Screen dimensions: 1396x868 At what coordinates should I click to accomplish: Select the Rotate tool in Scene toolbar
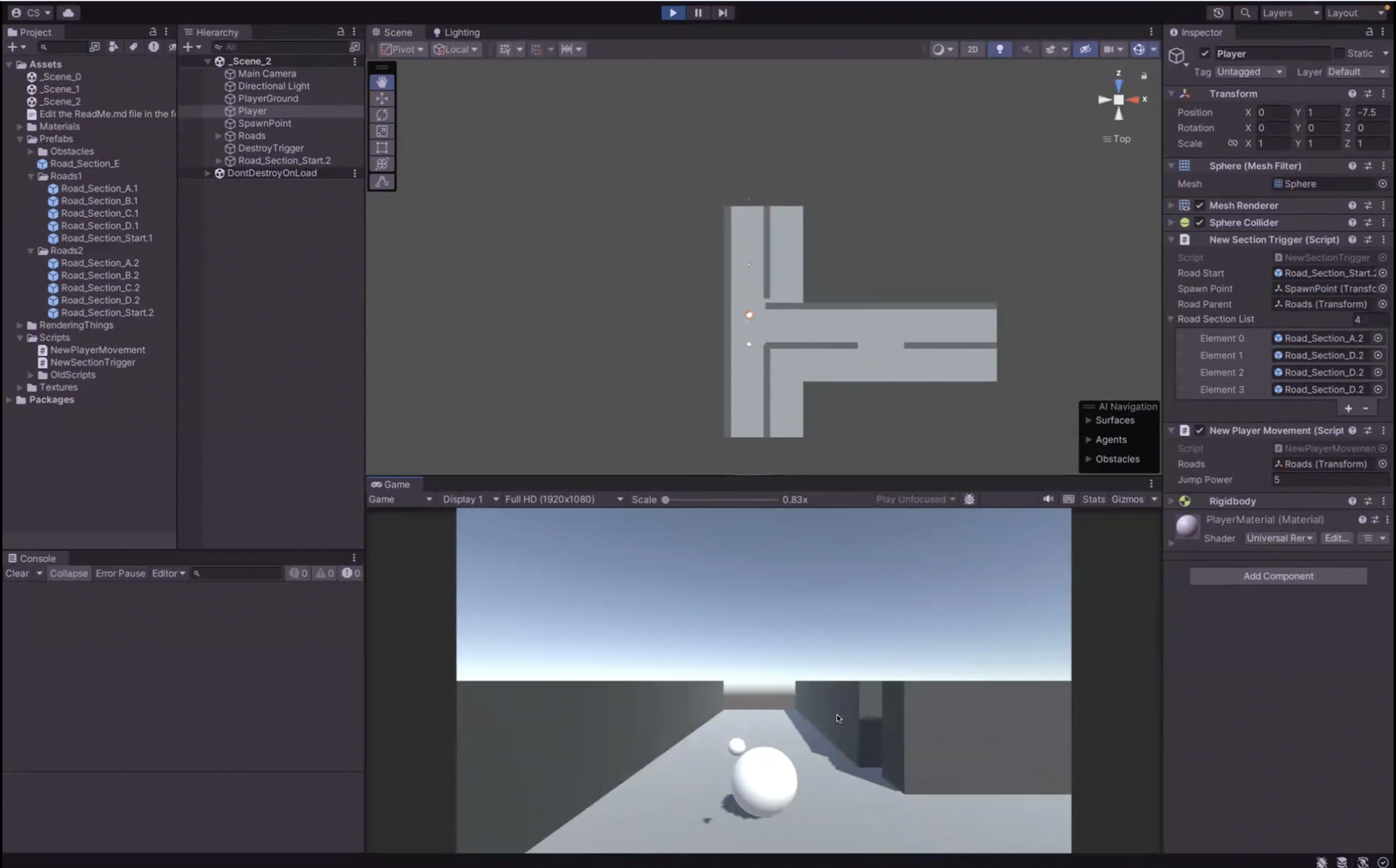point(382,114)
